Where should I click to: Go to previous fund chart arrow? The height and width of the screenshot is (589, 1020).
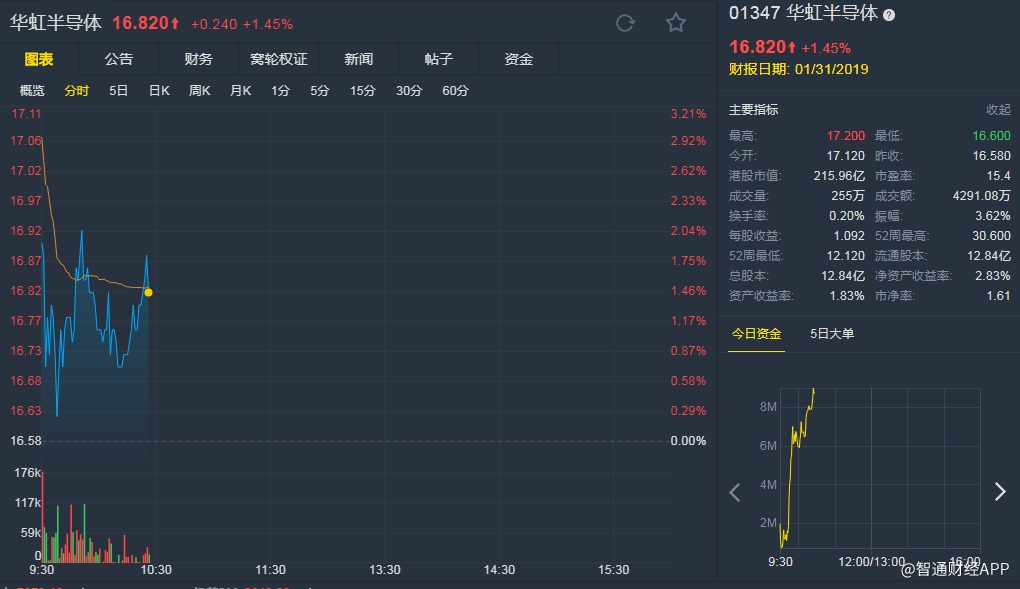[x=735, y=491]
